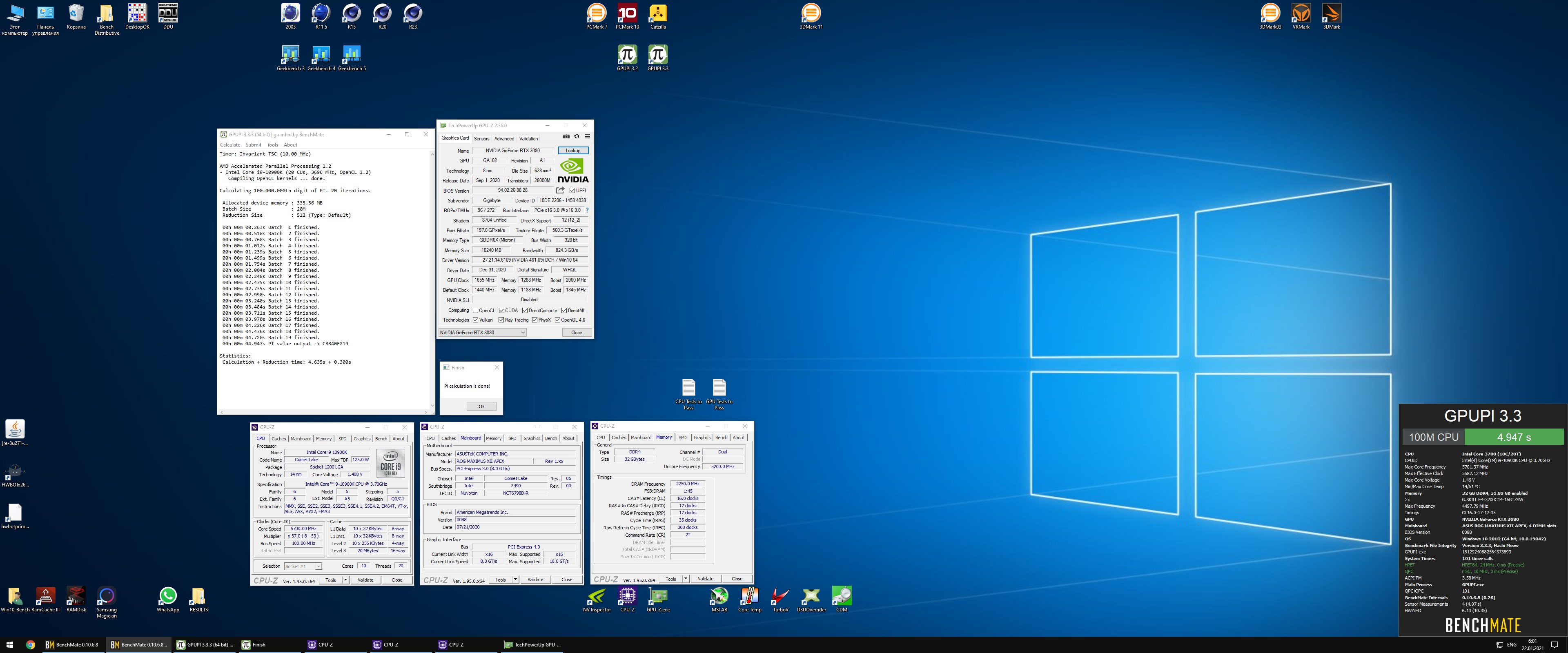Screen dimensions: 1568x653
Task: Click the GPUPI output horizontal scrollbar
Action: [323, 412]
